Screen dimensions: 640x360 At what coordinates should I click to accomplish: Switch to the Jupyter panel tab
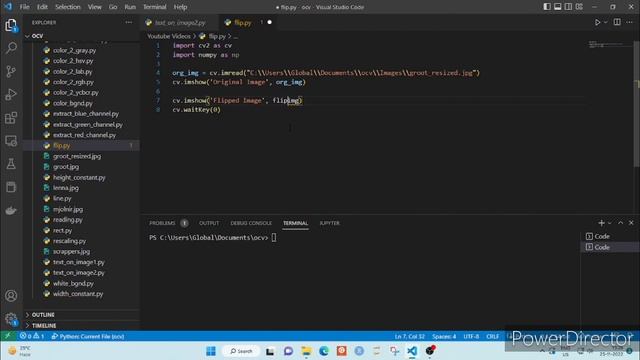coord(329,223)
